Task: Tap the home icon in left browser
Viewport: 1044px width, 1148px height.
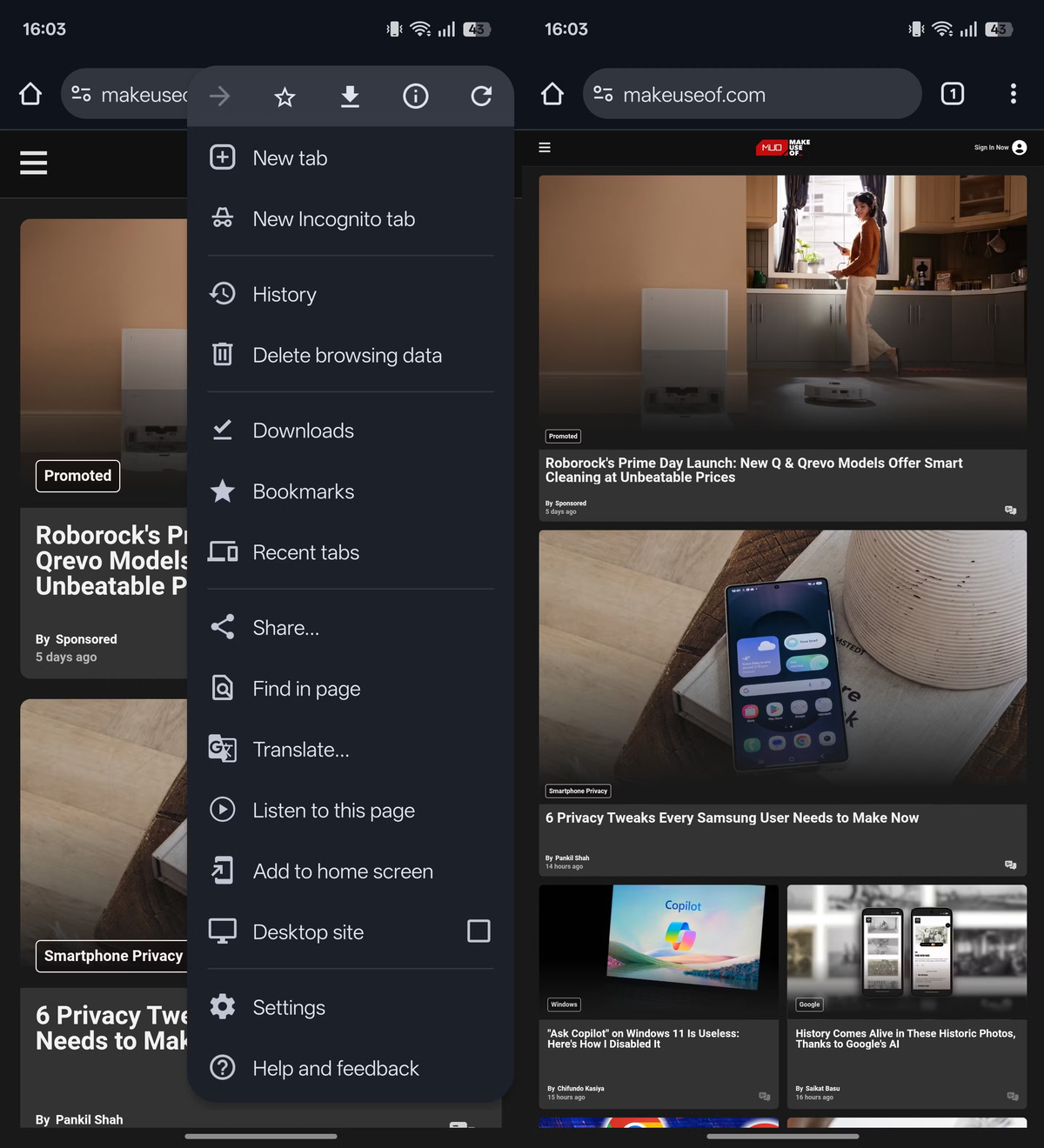Action: (x=30, y=94)
